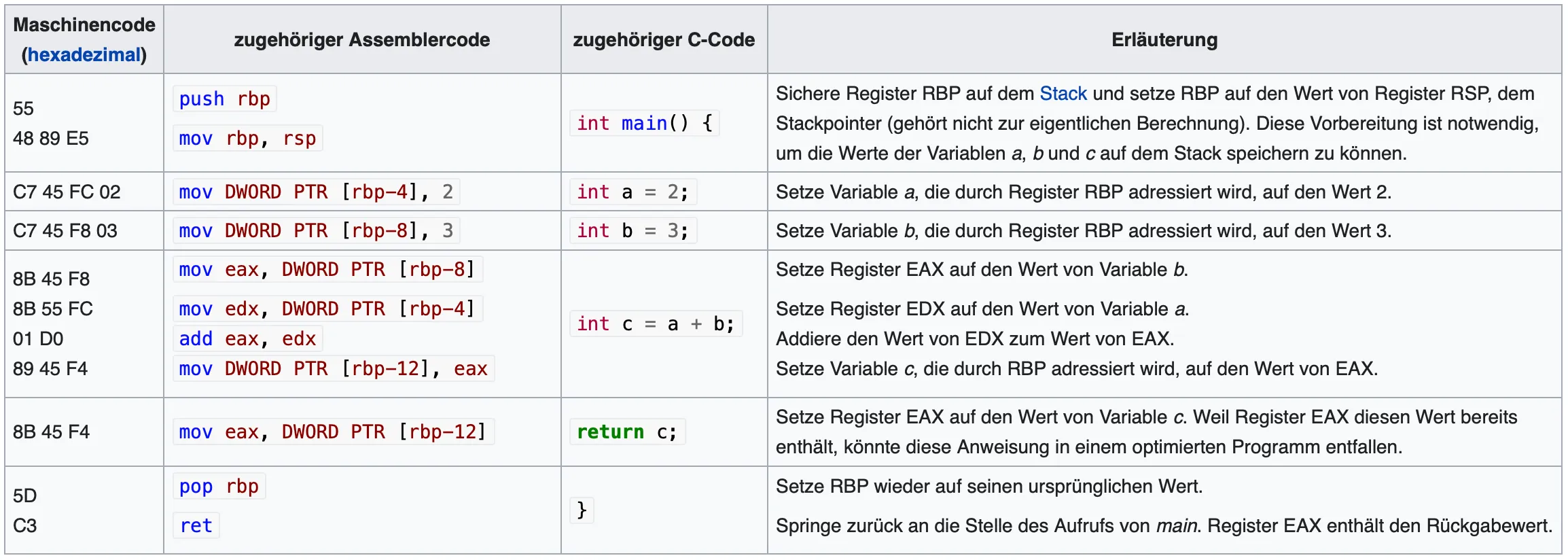The height and width of the screenshot is (560, 1568).
Task: Select the int c = a + b; code
Action: point(656,324)
